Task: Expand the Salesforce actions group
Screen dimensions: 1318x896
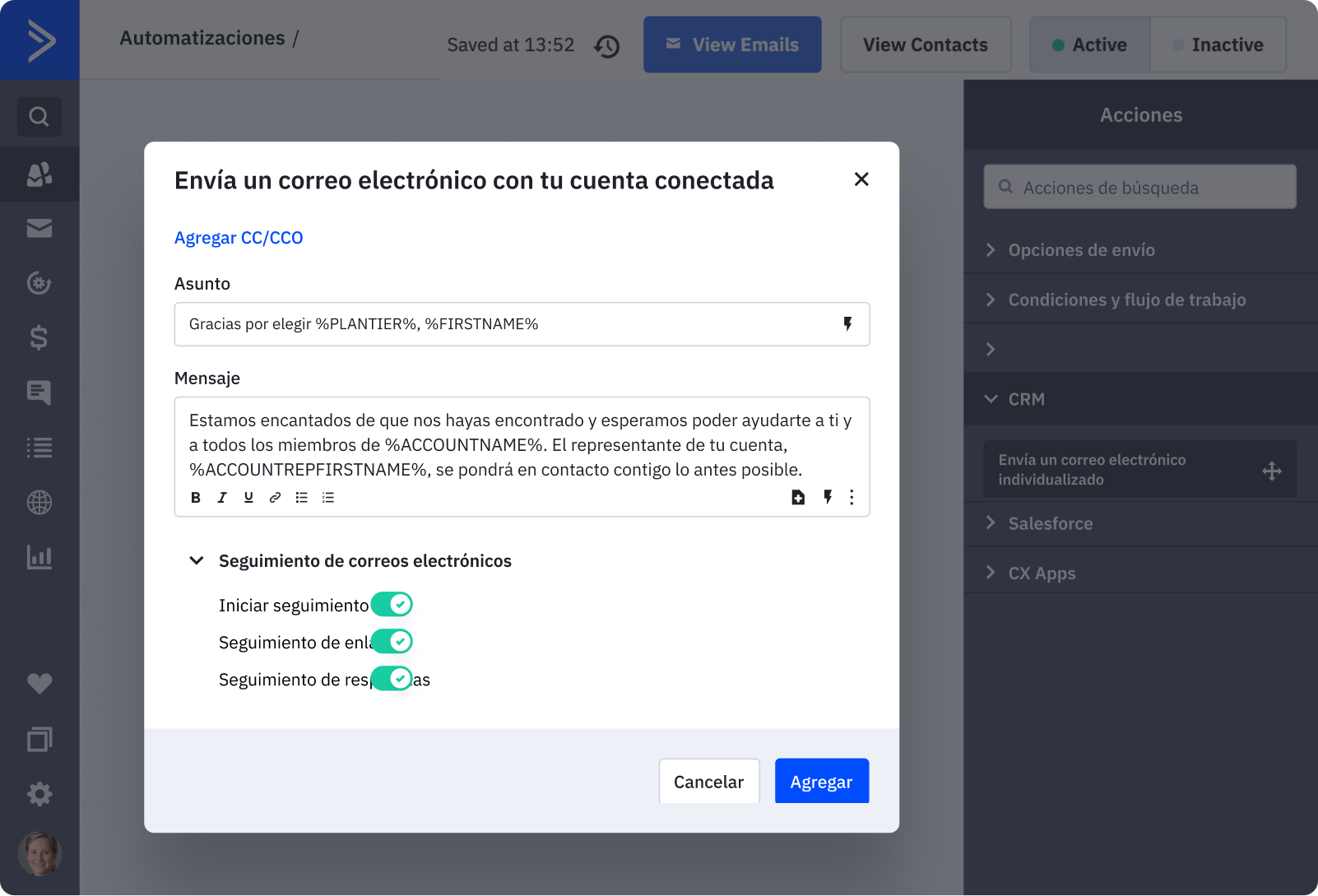Action: click(1050, 524)
